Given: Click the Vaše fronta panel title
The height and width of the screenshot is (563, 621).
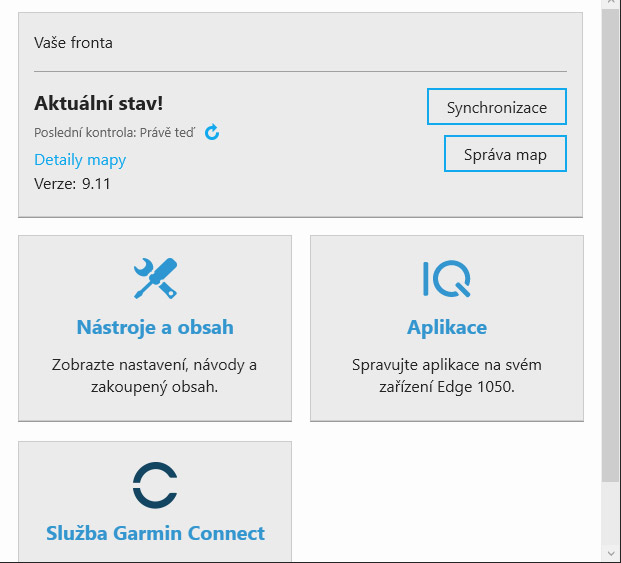Looking at the screenshot, I should pyautogui.click(x=73, y=43).
